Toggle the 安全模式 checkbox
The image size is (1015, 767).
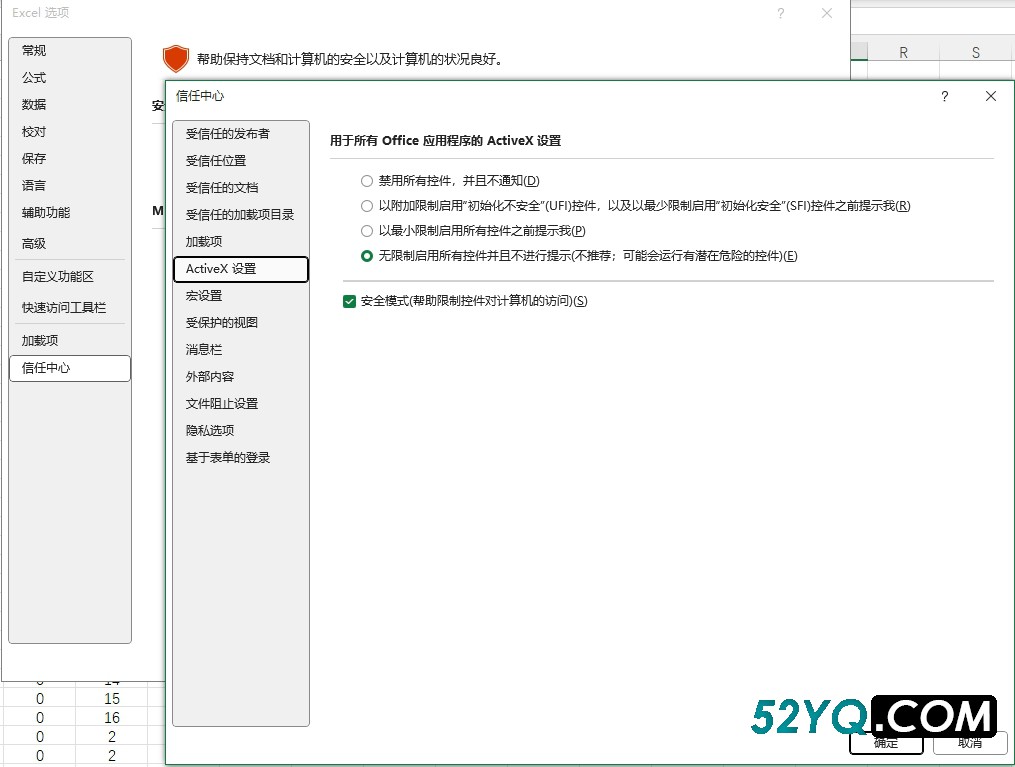pos(350,301)
